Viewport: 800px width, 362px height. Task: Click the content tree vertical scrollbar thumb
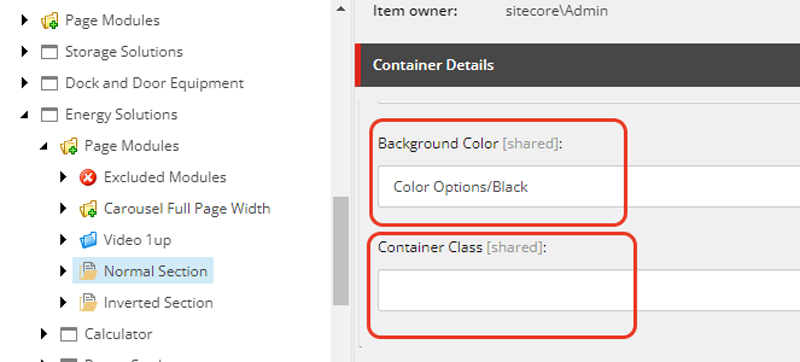coord(340,251)
